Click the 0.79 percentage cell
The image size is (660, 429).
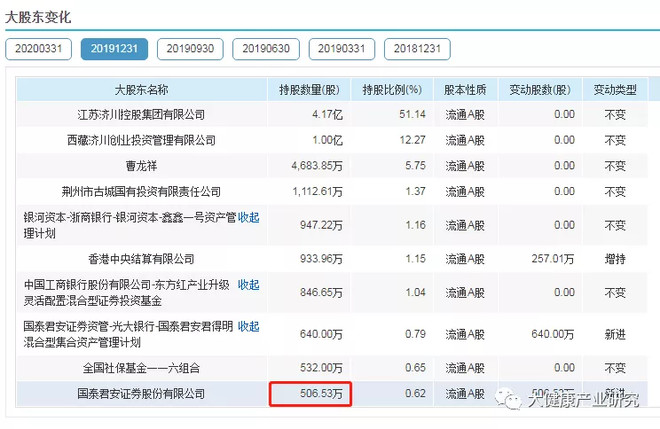tap(415, 334)
